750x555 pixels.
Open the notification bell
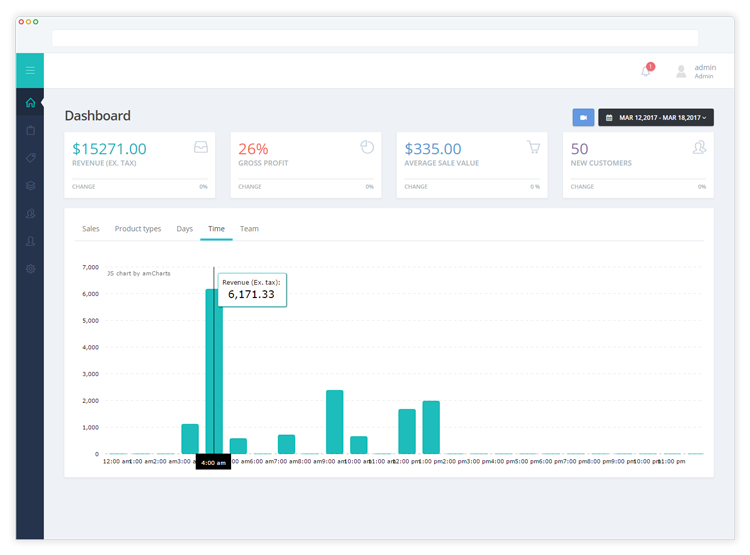646,71
